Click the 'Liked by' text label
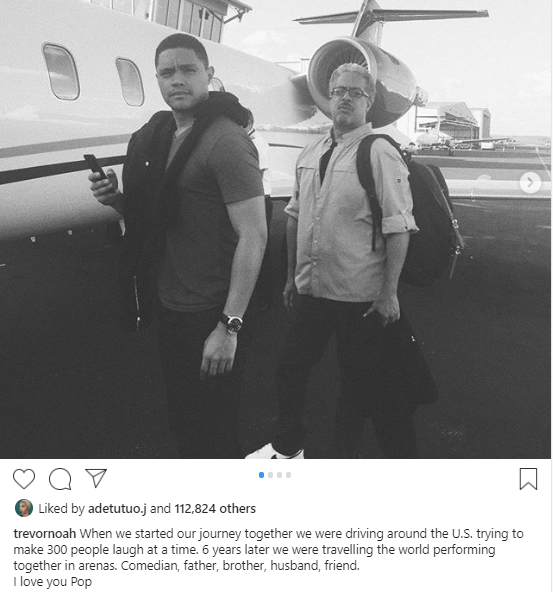The height and width of the screenshot is (592, 553). [x=62, y=509]
